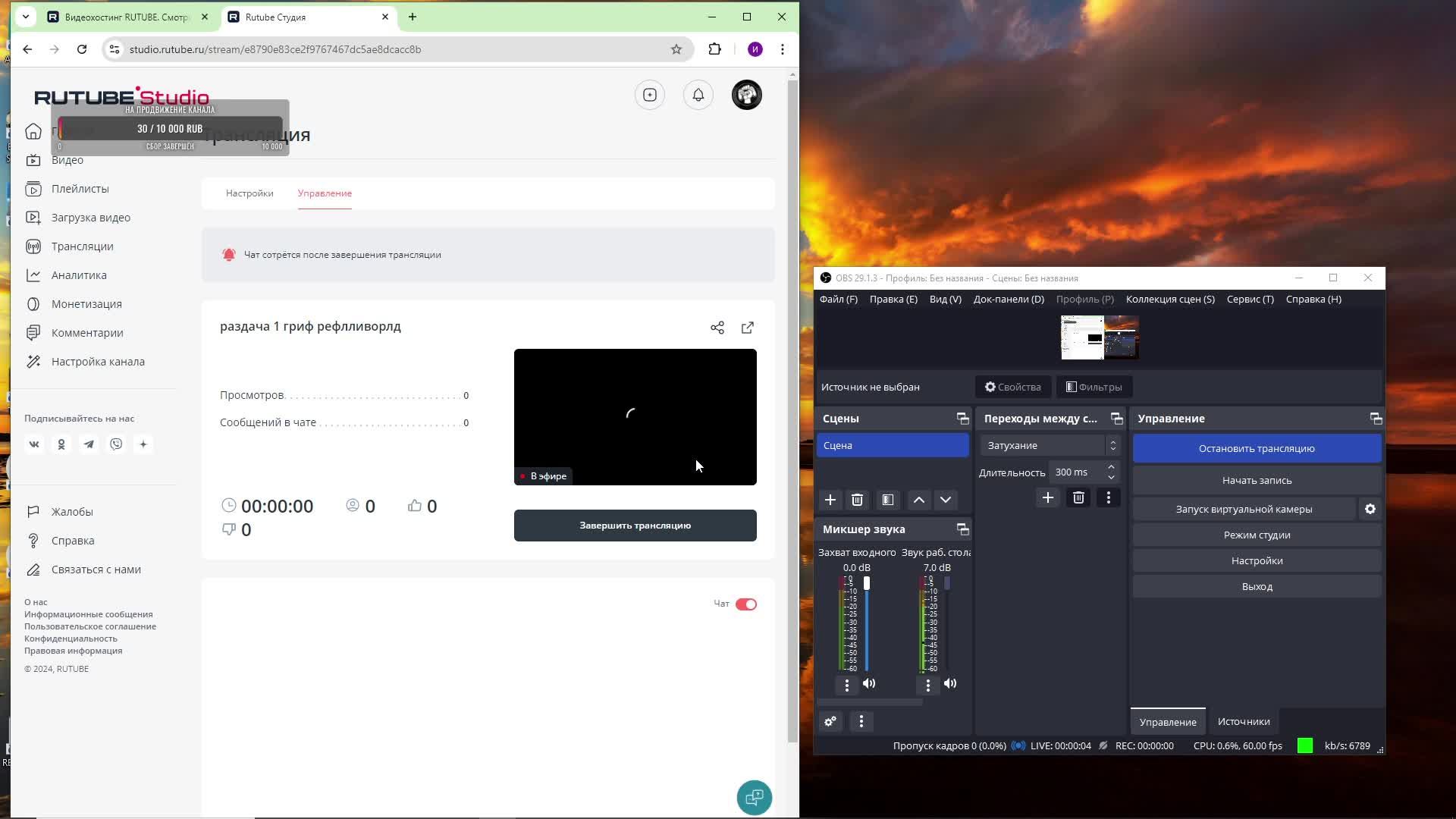Move scene down in OBS
The image size is (1456, 819).
tap(946, 500)
